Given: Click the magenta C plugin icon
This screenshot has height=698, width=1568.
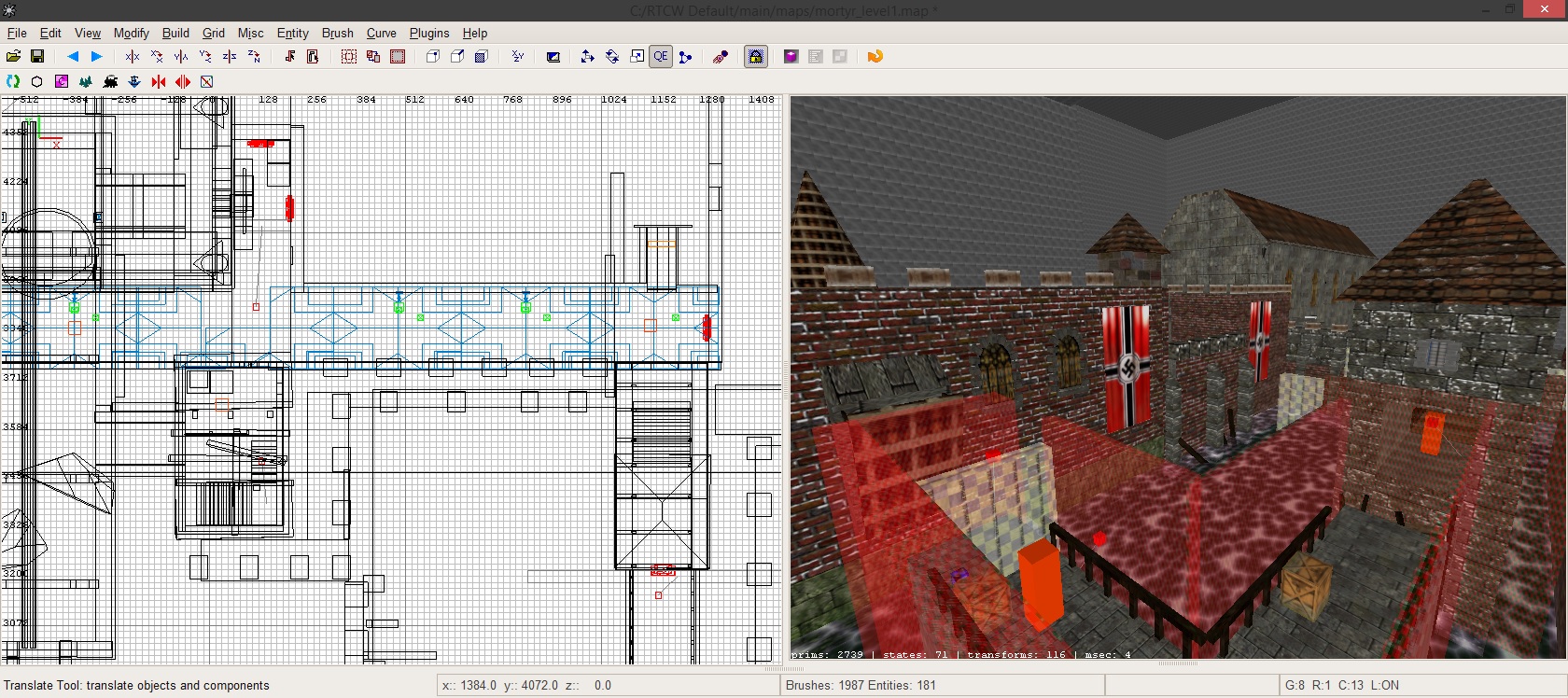Looking at the screenshot, I should point(62,81).
